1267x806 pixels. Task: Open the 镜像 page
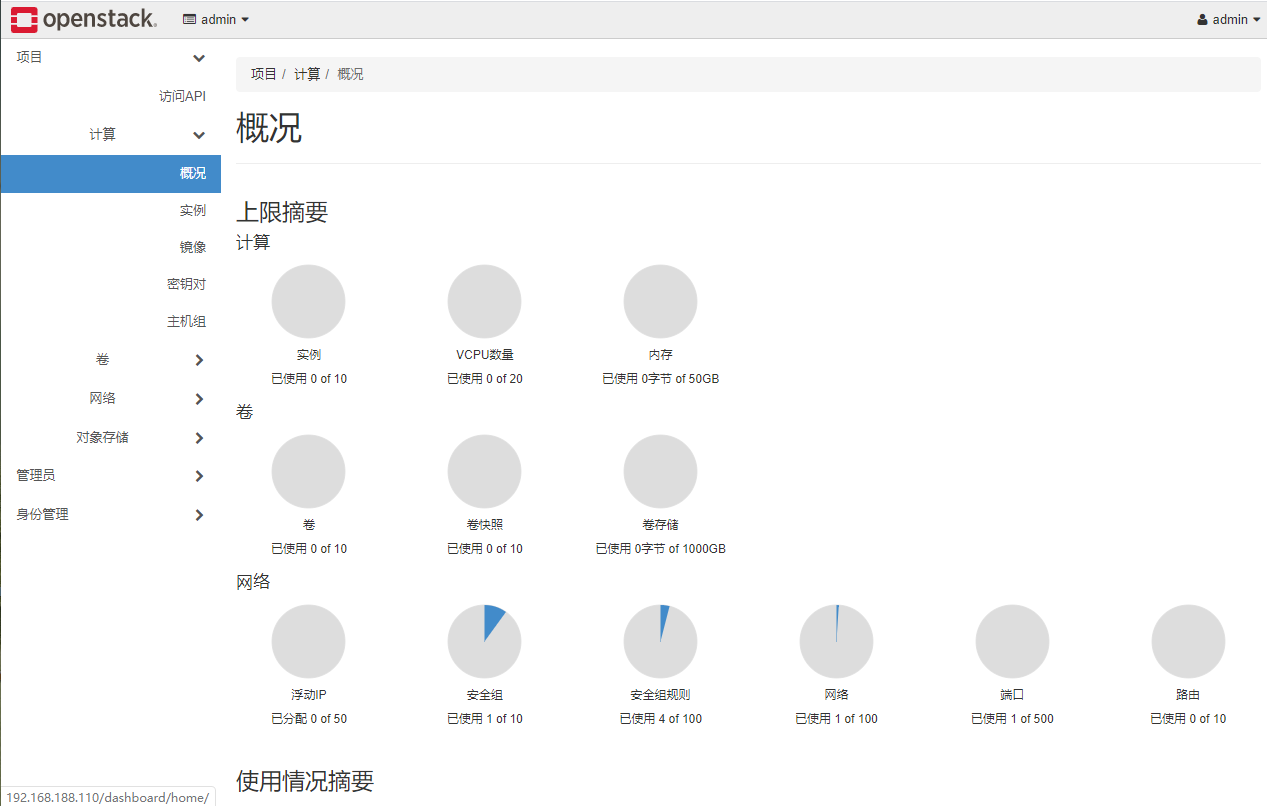[191, 247]
